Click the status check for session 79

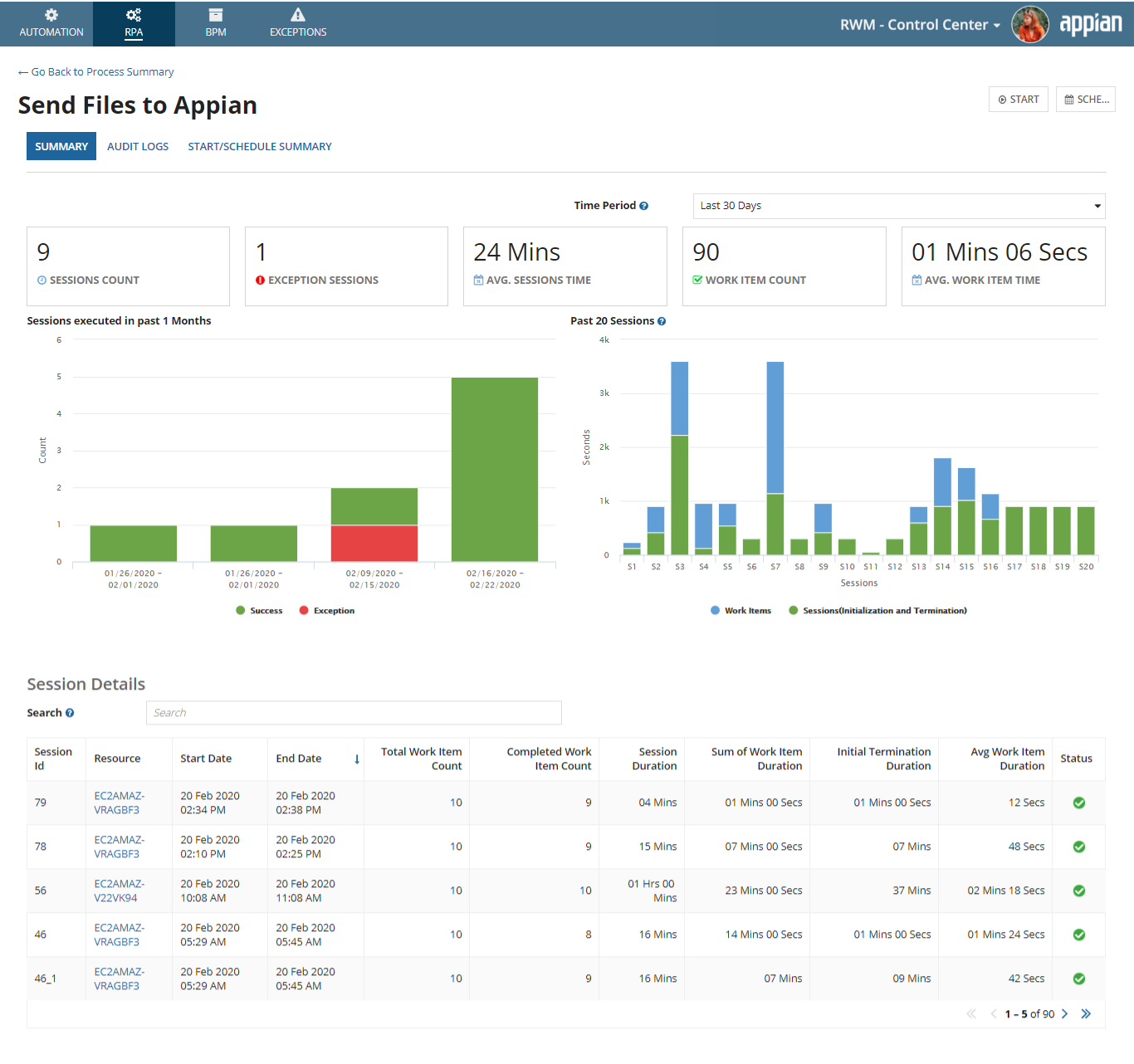click(1079, 803)
